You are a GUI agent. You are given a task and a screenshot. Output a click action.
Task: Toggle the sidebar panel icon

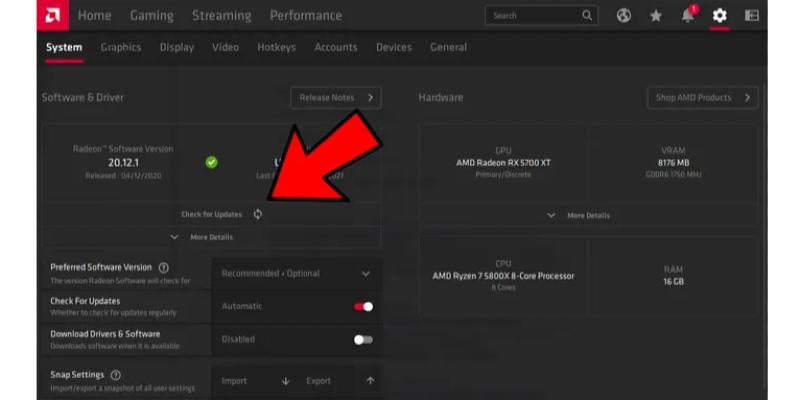[x=752, y=15]
